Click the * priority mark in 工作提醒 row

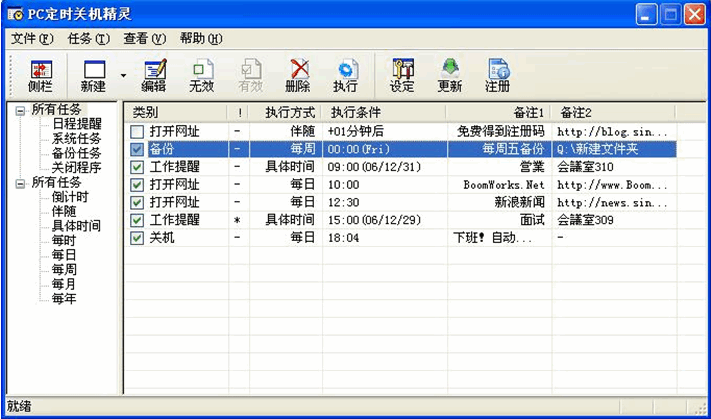tap(237, 221)
